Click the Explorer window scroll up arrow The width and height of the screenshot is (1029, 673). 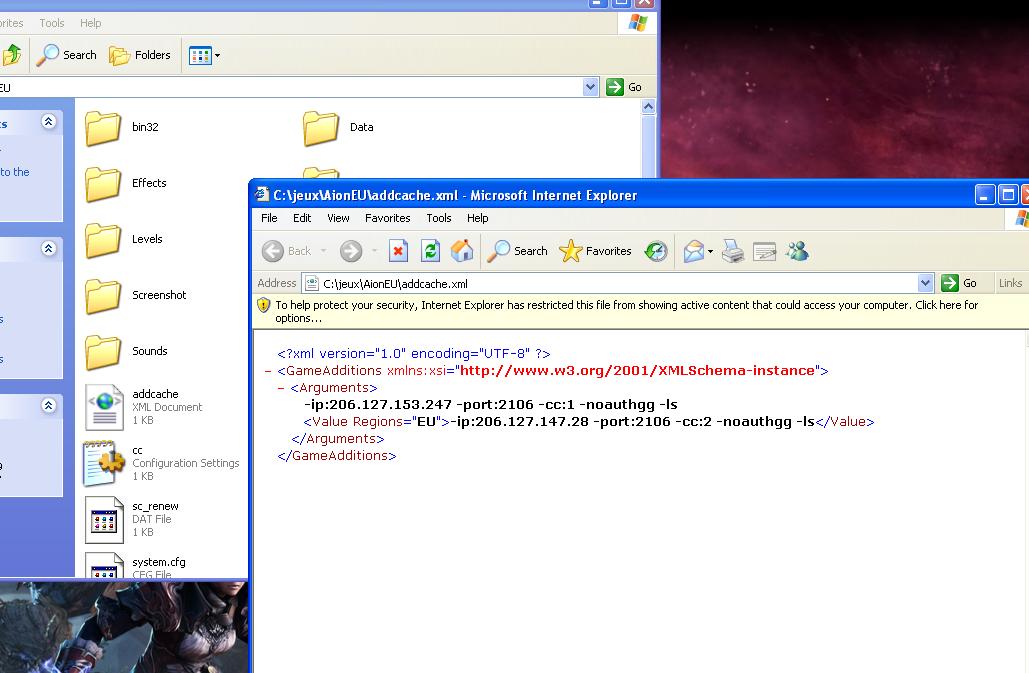coord(648,106)
